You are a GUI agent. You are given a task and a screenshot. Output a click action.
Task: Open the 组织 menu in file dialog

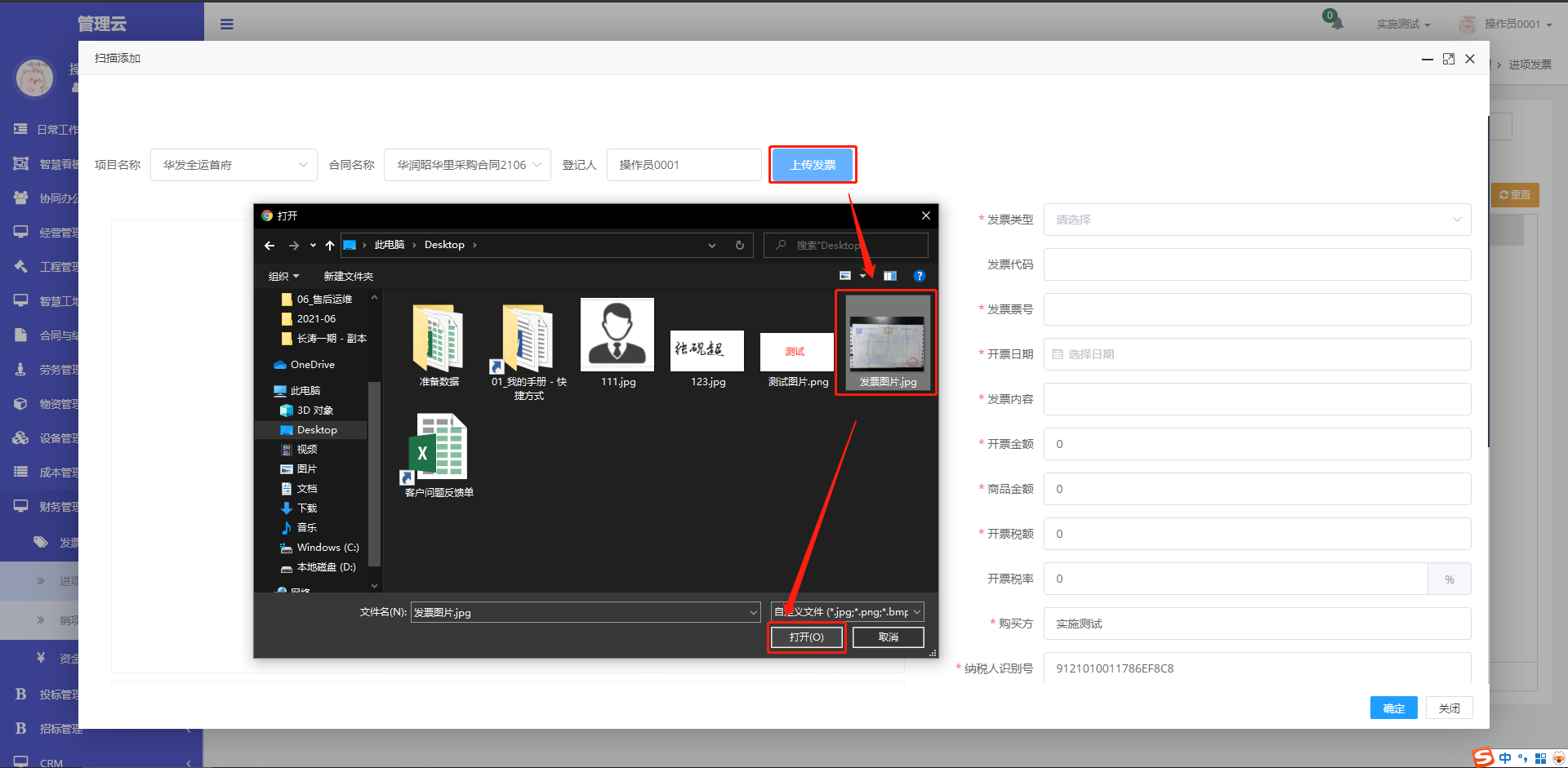click(x=283, y=277)
